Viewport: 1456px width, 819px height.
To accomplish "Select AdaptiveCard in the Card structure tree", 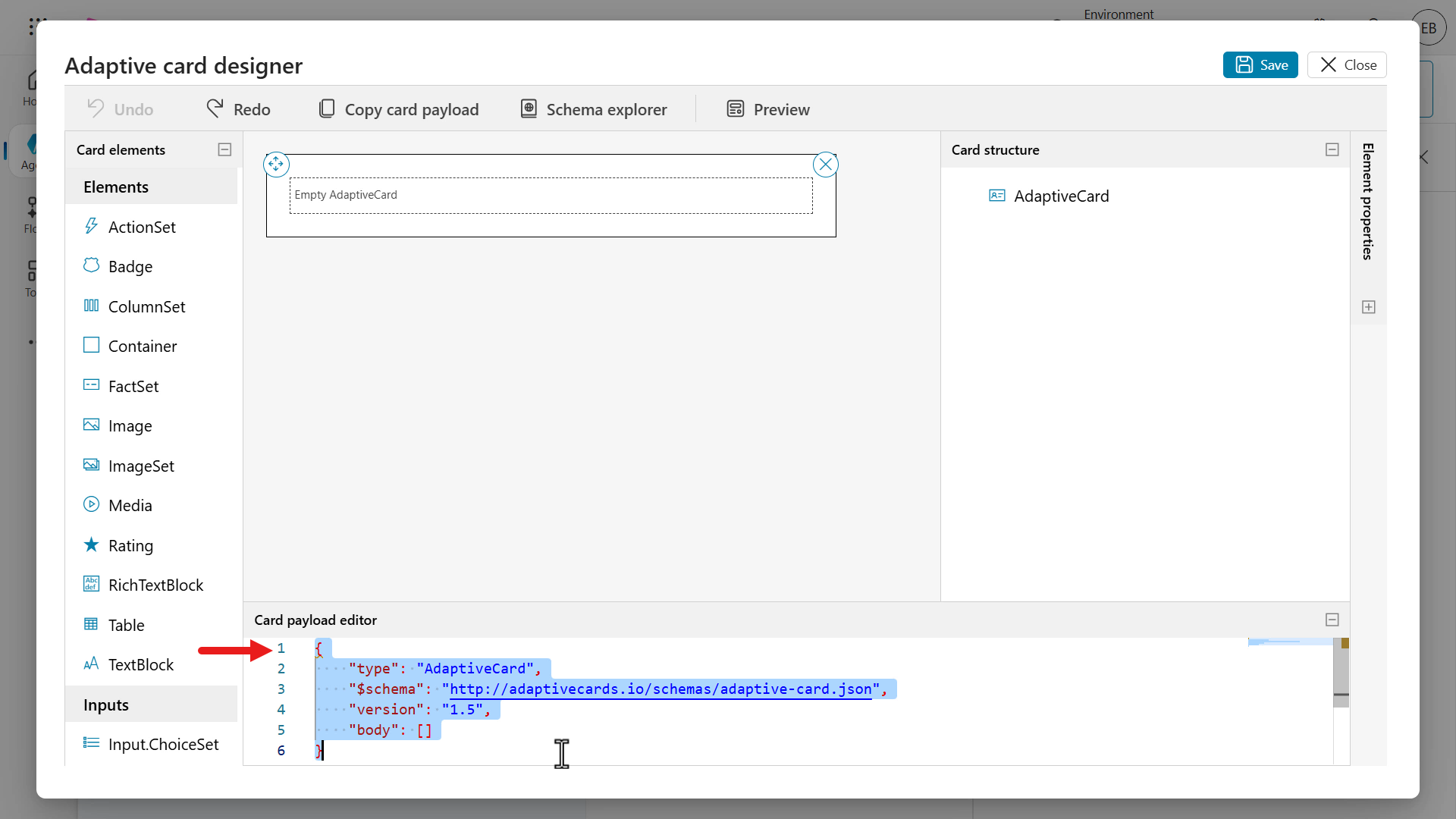I will pyautogui.click(x=1062, y=196).
